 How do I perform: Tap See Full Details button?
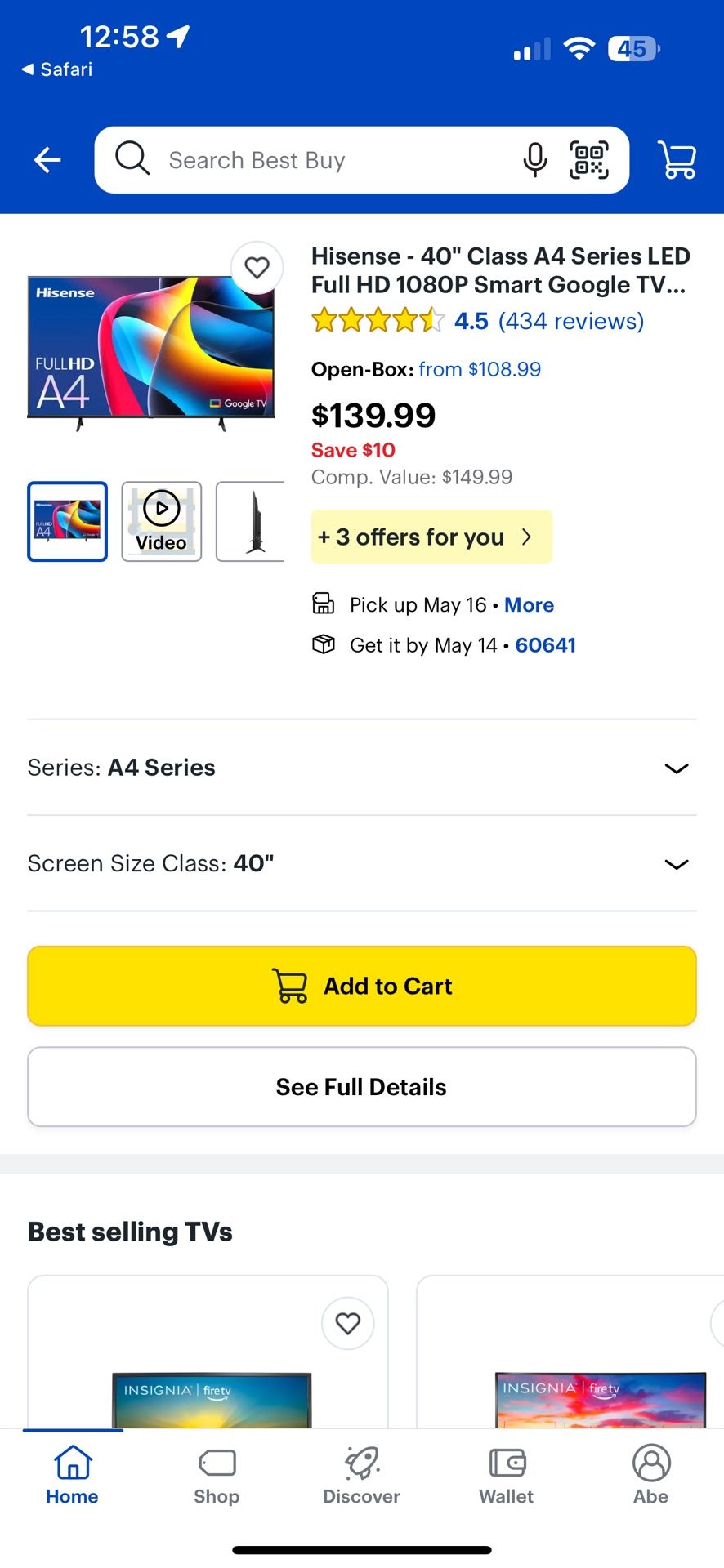(361, 1087)
